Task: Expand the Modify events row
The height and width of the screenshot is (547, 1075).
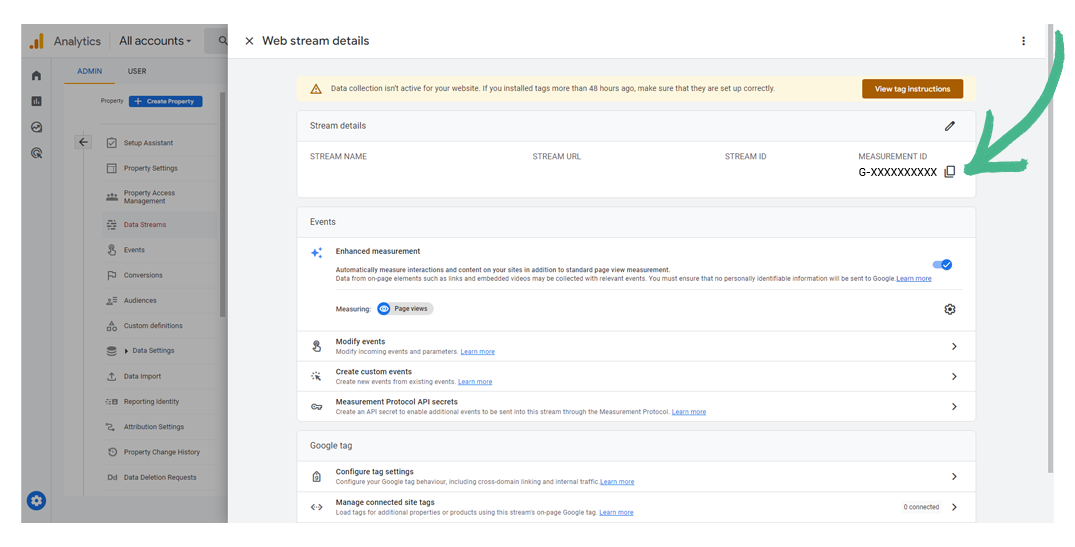Action: 953,346
